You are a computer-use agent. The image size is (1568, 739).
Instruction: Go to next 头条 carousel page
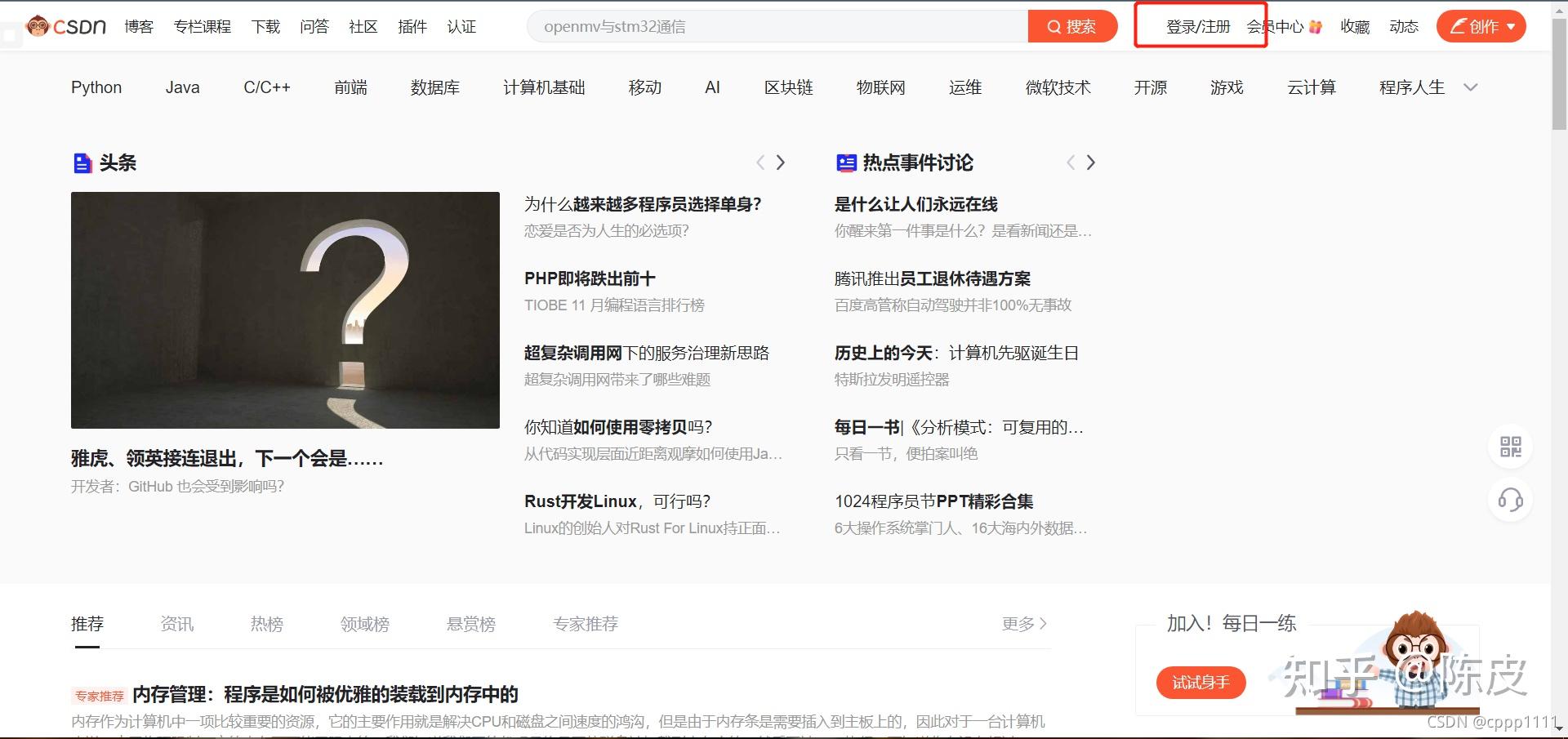[x=781, y=162]
